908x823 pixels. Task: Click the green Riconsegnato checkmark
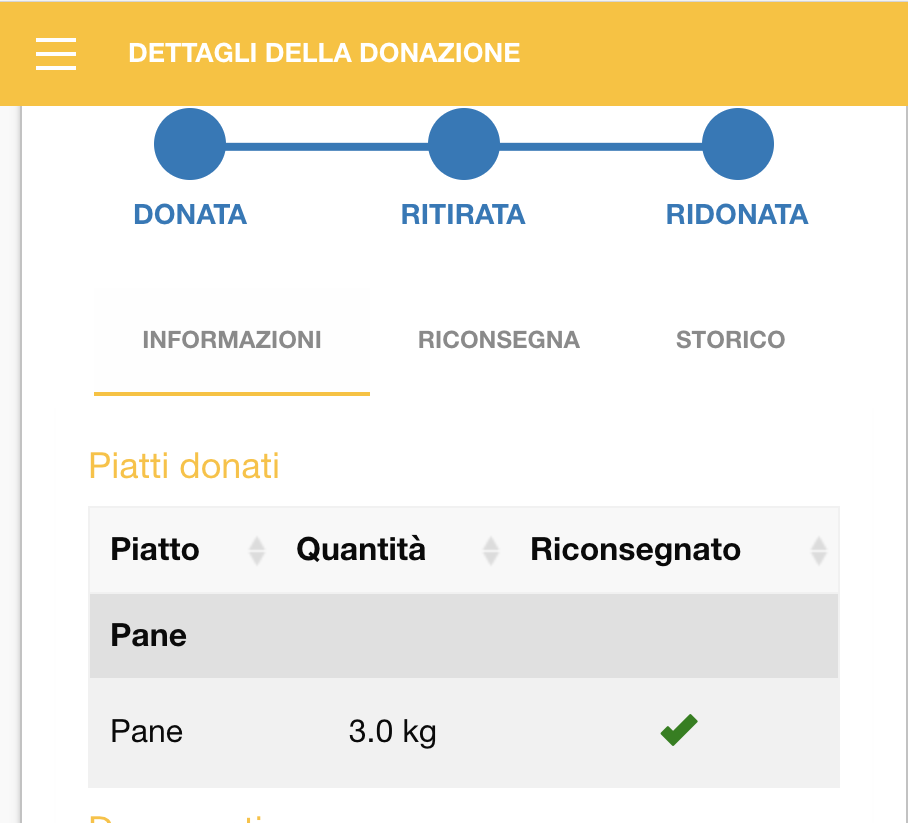tap(679, 730)
